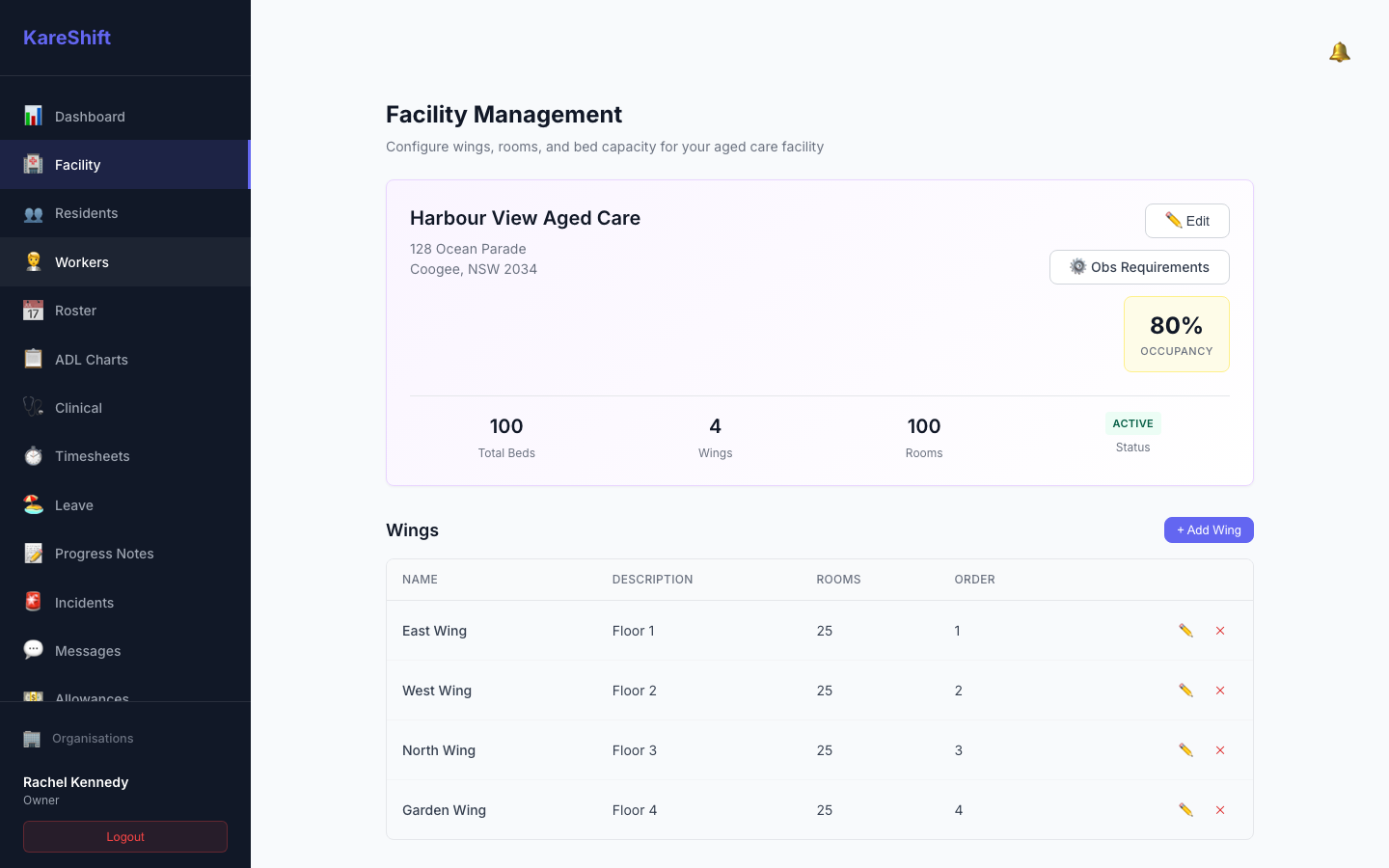1389x868 pixels.
Task: Open the Roster section
Action: pyautogui.click(x=125, y=311)
